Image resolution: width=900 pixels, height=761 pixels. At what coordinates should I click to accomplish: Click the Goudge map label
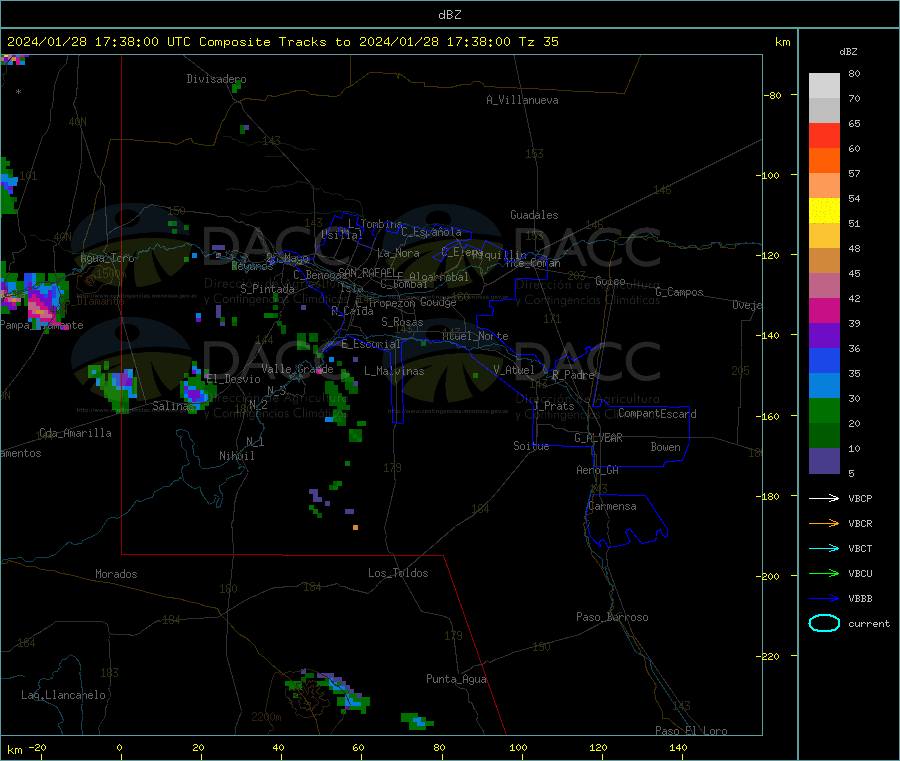click(438, 302)
